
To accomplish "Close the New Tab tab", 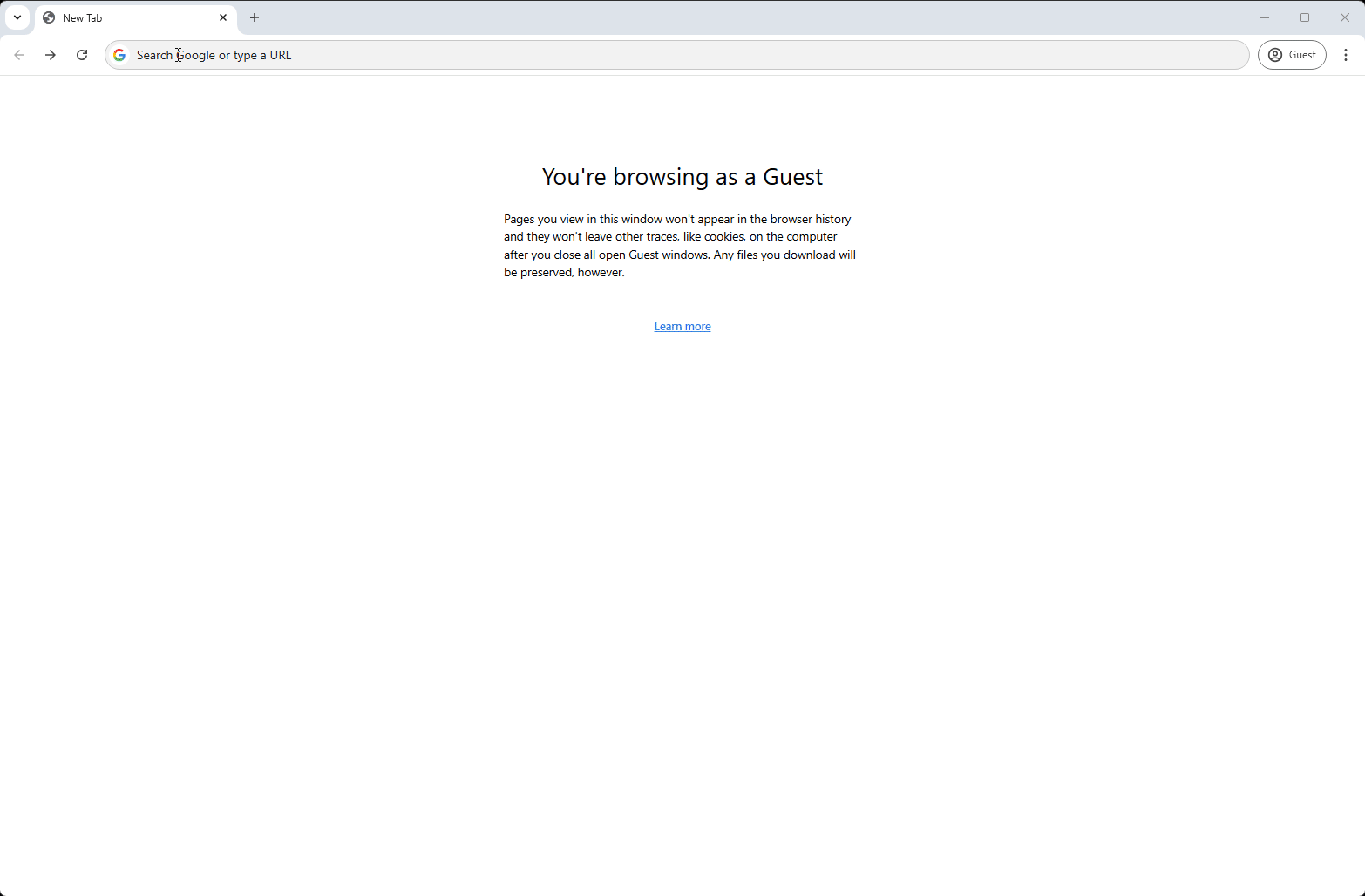I will pyautogui.click(x=223, y=17).
